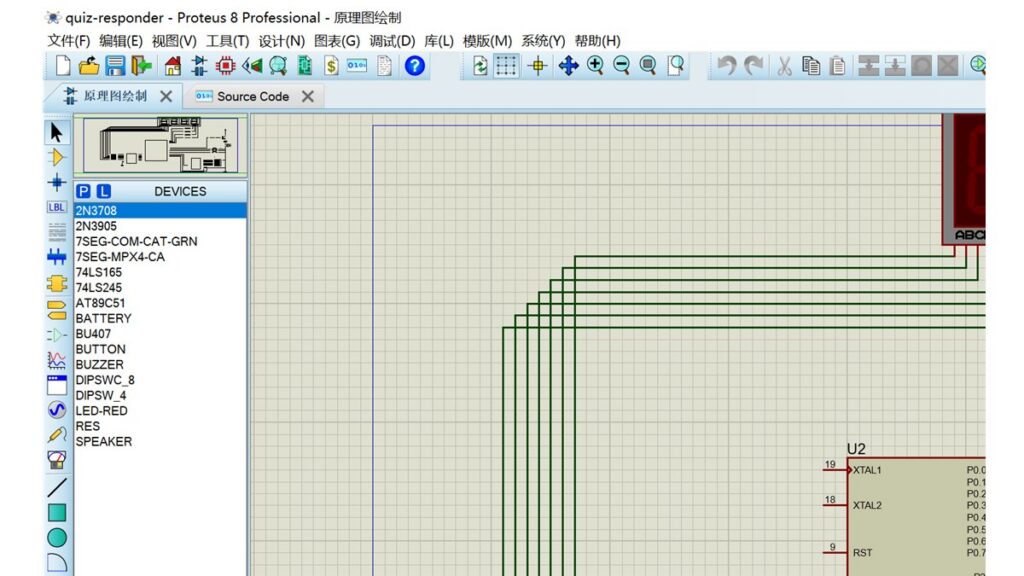Select the Device Pins Mode tool
This screenshot has height=576, width=1024.
point(57,335)
